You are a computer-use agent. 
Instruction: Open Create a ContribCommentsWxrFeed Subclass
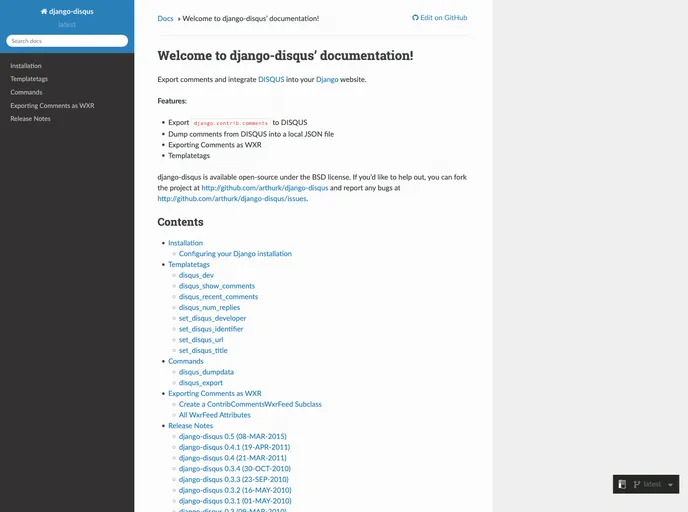click(x=250, y=404)
